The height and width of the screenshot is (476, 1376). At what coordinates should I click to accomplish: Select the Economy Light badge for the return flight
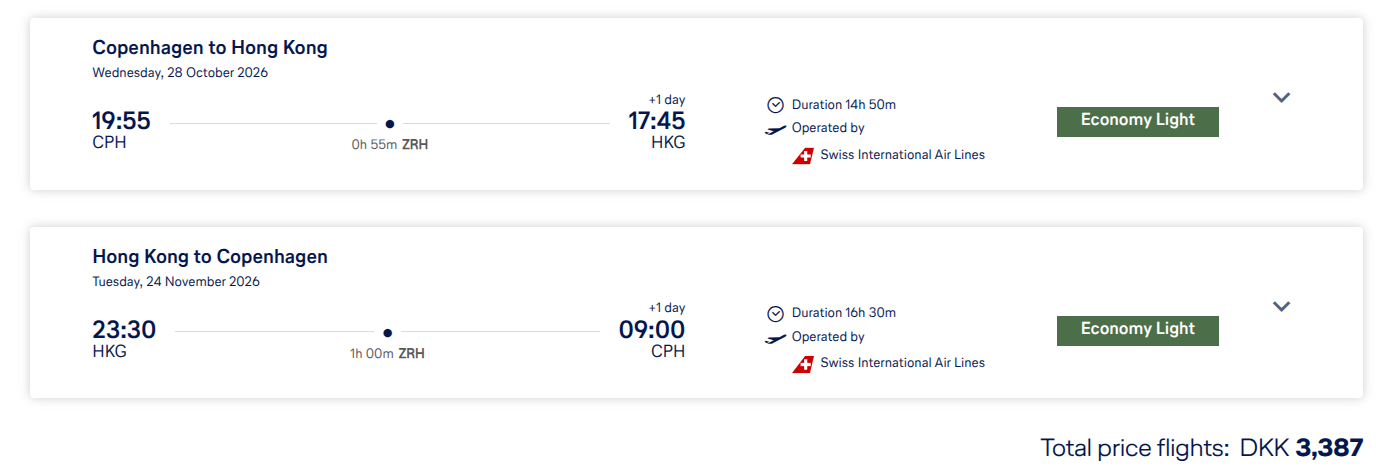coord(1137,330)
